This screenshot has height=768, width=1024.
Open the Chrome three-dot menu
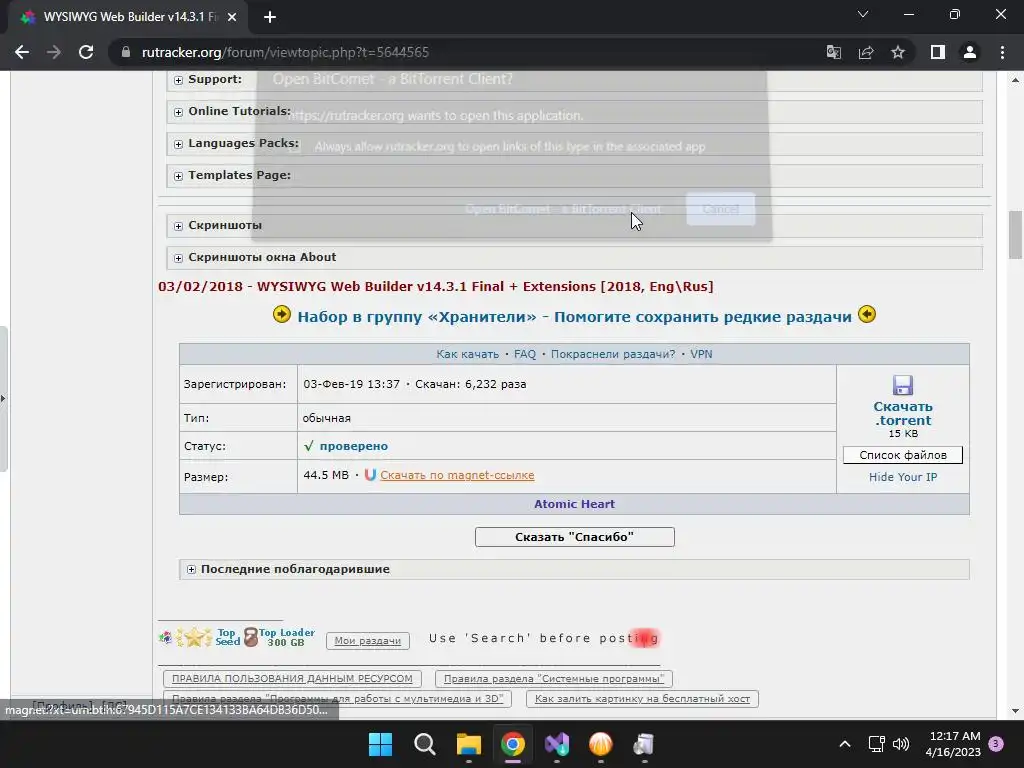pos(1002,52)
